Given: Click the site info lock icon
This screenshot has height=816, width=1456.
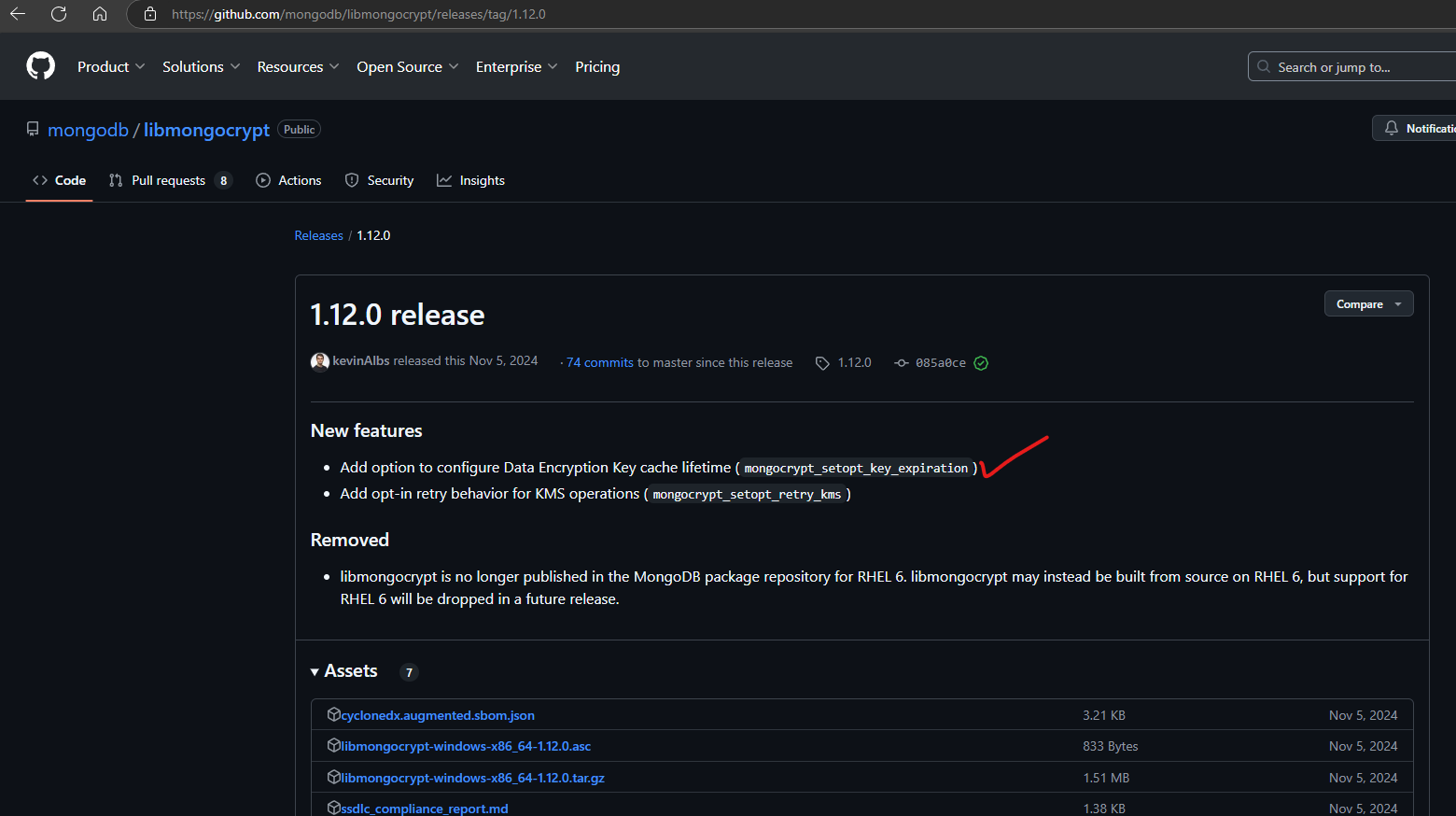Looking at the screenshot, I should 149,14.
